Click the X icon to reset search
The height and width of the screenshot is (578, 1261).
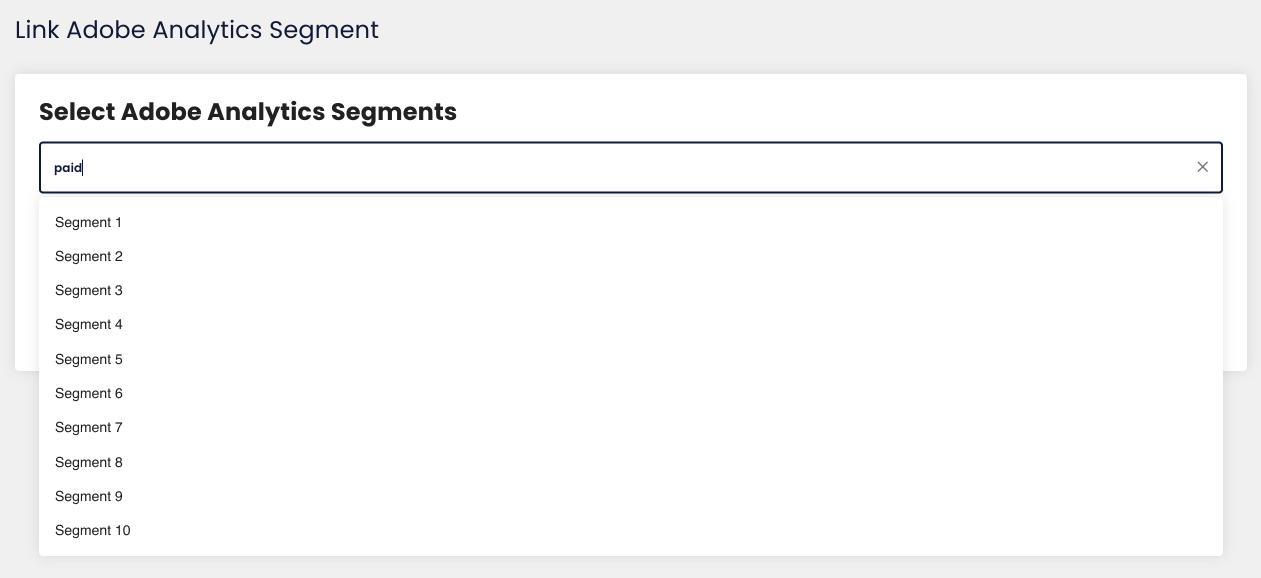coord(1202,167)
